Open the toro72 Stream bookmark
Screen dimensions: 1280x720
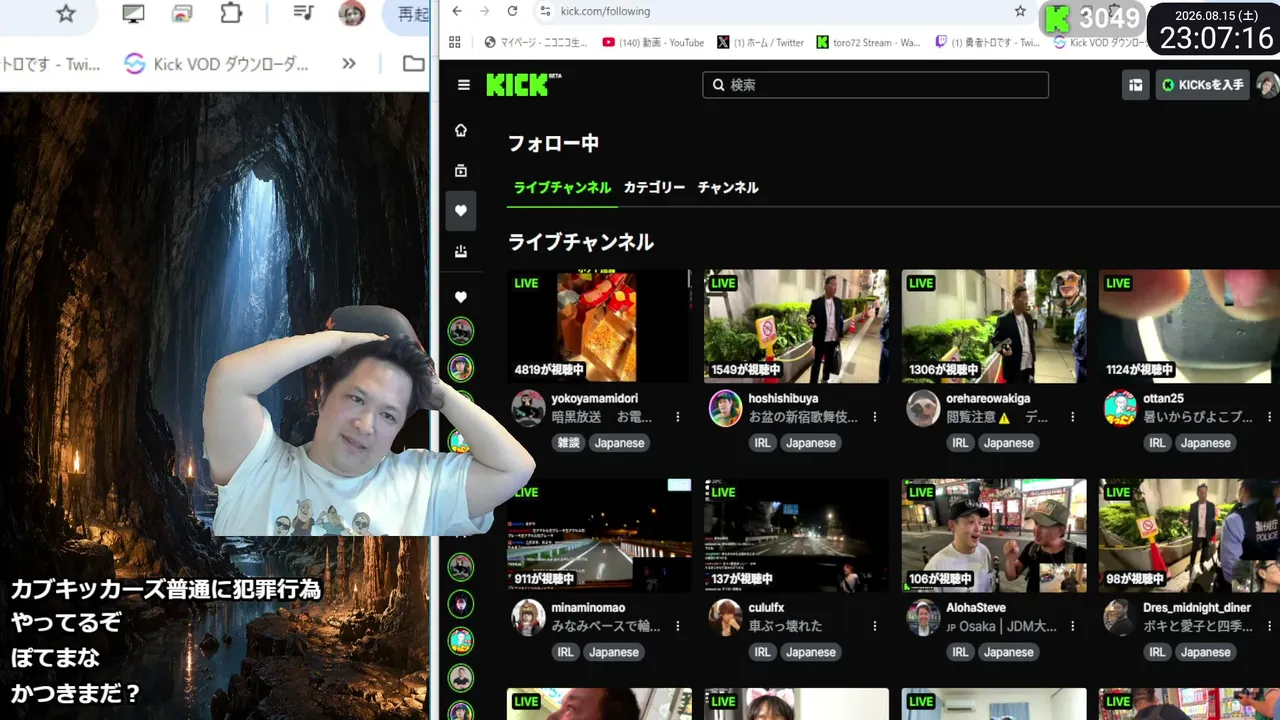click(x=868, y=42)
